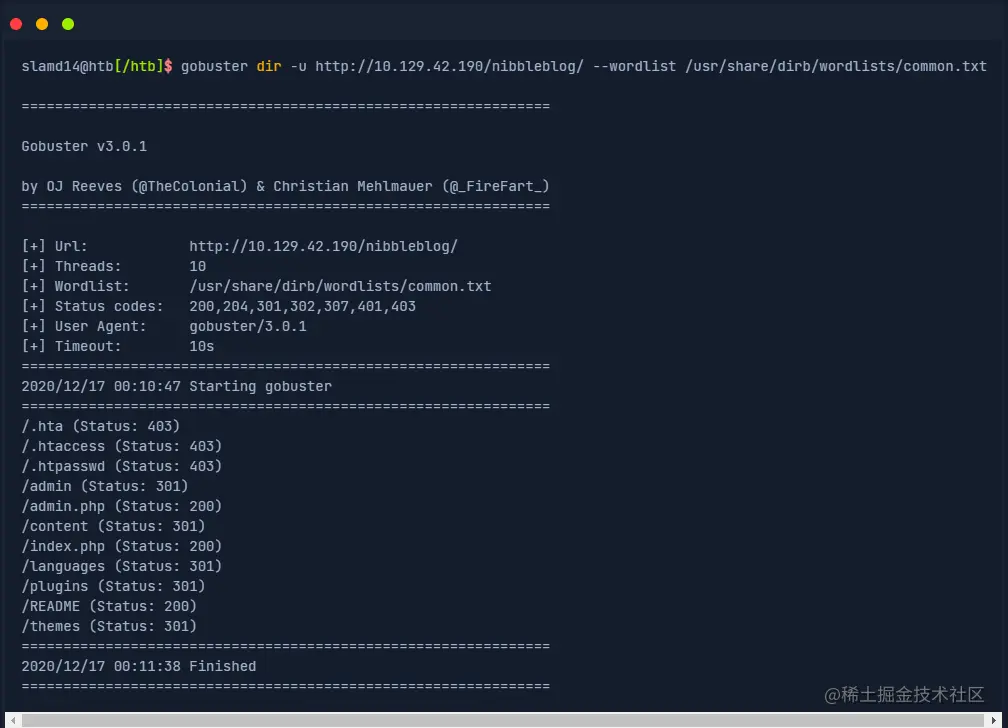
Task: Click the green maximize window dot
Action: (68, 24)
